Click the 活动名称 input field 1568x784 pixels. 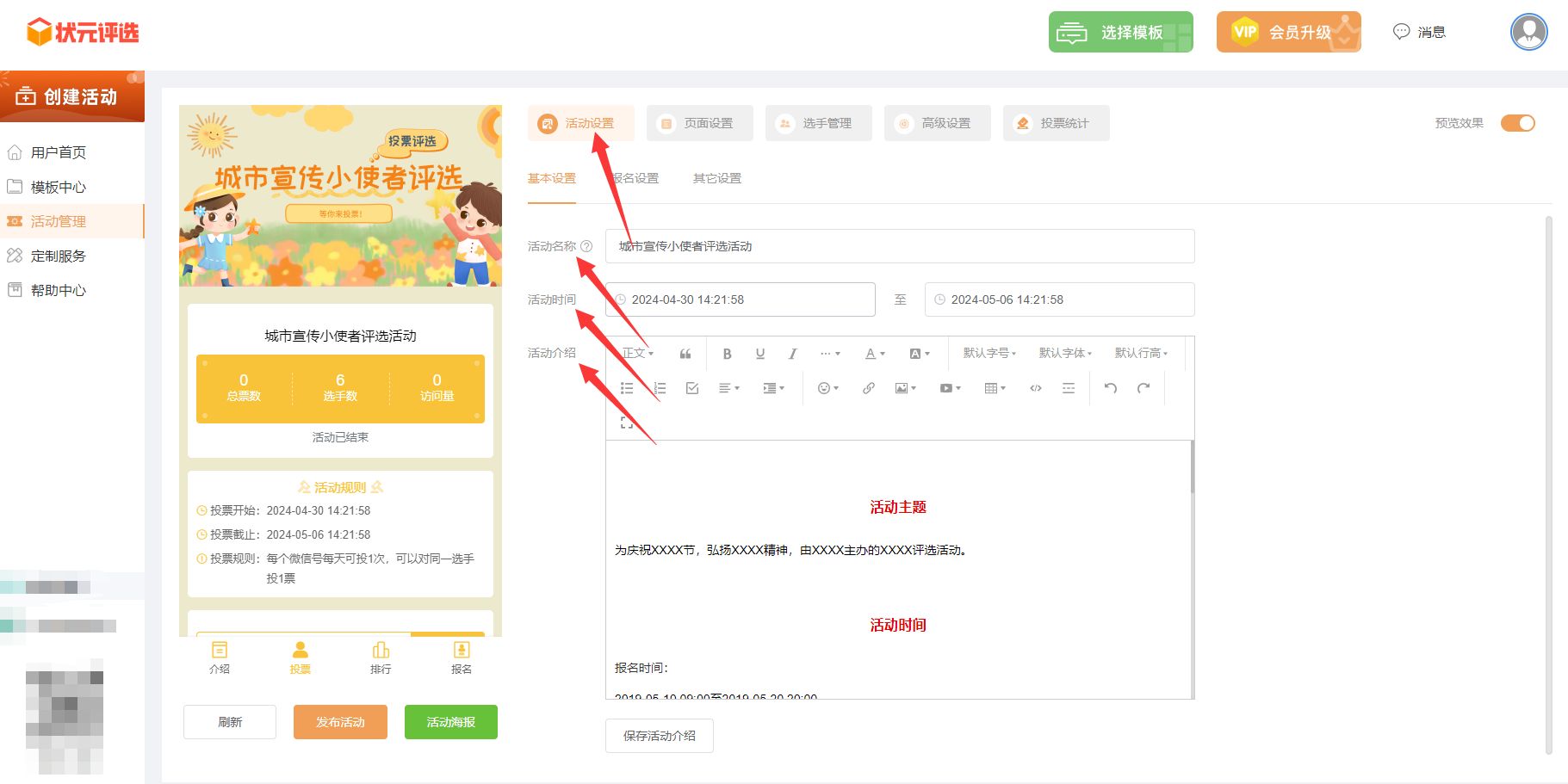[899, 246]
